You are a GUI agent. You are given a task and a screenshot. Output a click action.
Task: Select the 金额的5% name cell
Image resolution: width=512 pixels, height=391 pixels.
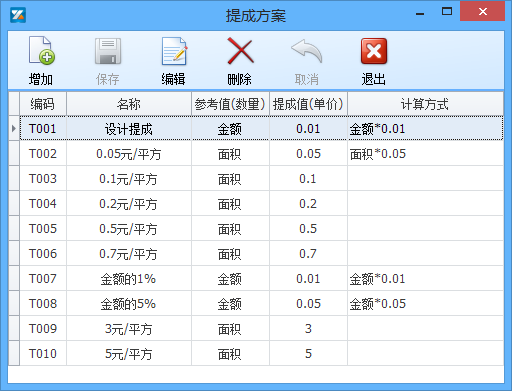[x=129, y=303]
